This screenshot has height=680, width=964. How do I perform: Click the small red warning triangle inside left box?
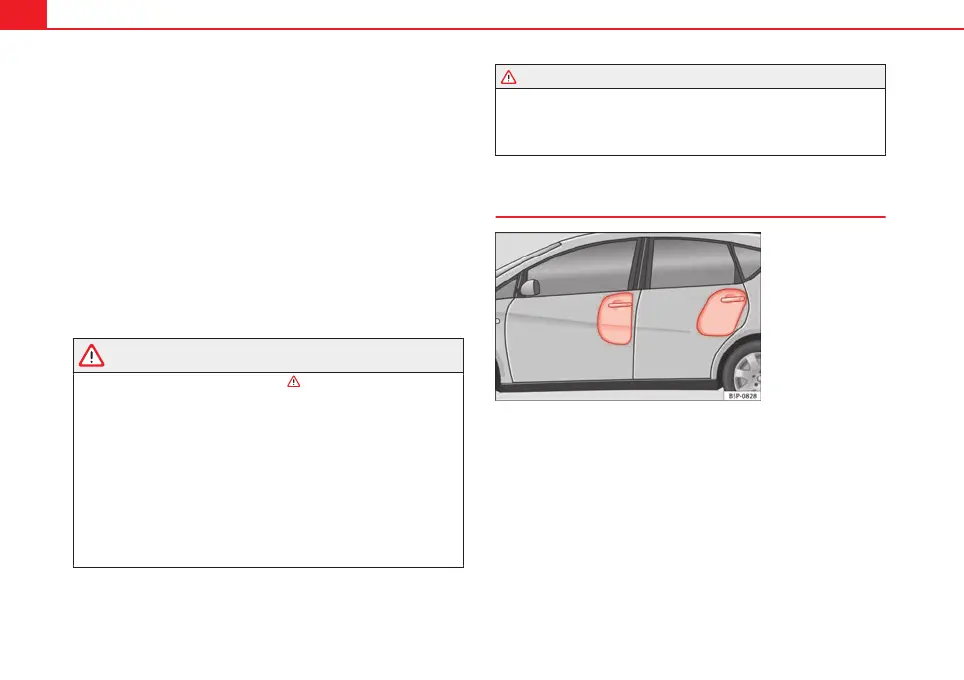pyautogui.click(x=294, y=382)
